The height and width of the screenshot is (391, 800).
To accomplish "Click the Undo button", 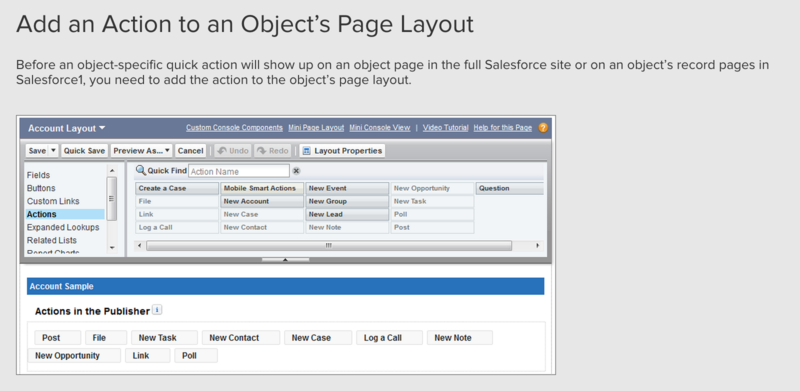I will (233, 151).
